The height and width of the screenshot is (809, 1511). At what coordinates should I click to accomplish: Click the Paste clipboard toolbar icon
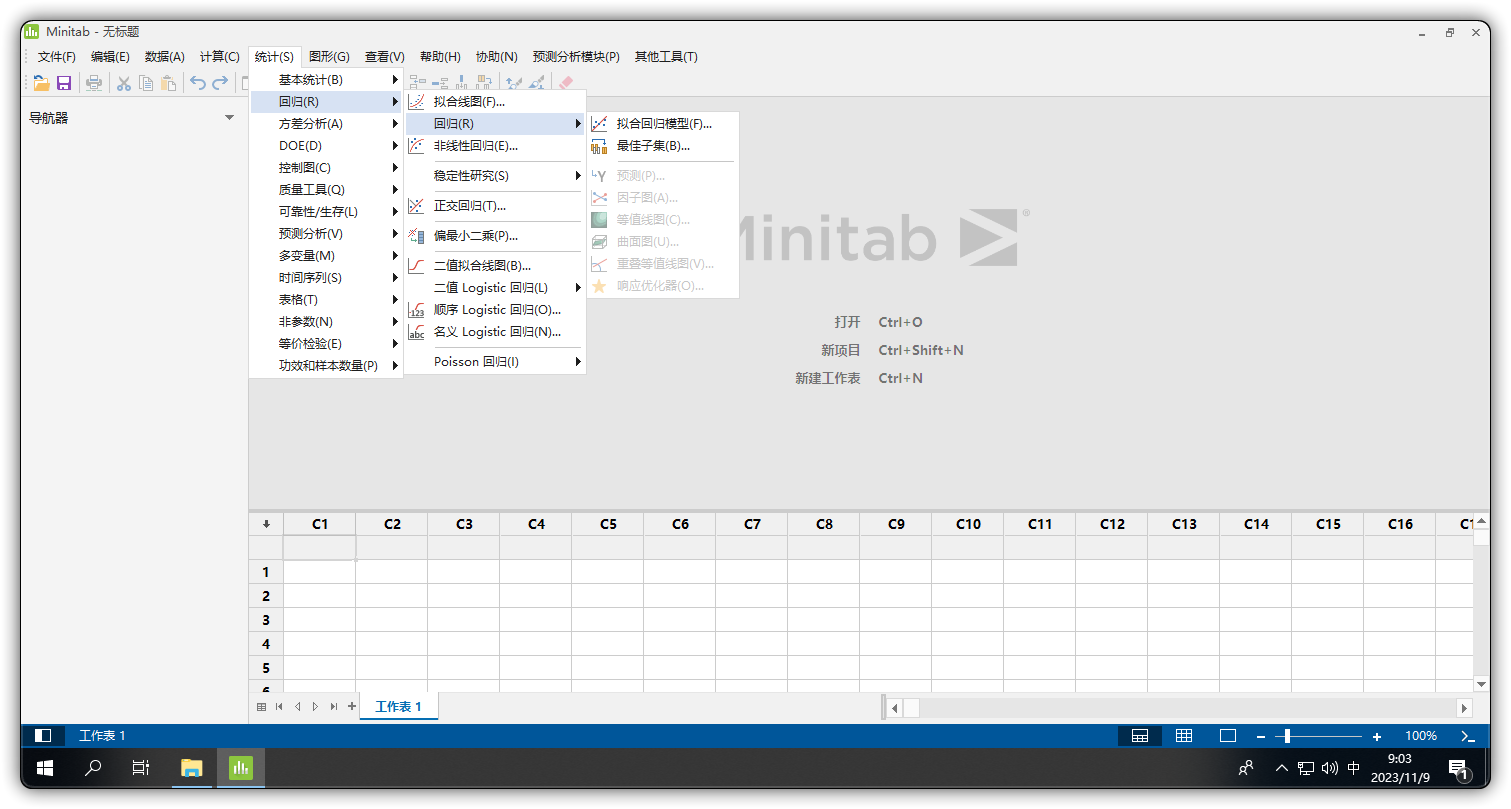[168, 84]
